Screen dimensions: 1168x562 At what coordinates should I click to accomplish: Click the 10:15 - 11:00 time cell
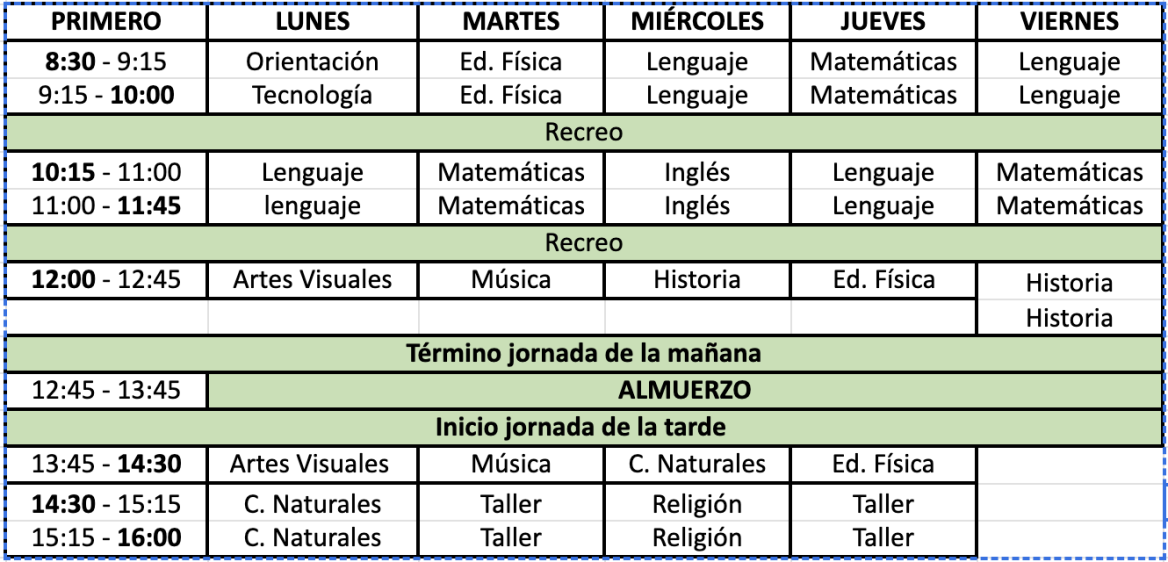click(106, 172)
